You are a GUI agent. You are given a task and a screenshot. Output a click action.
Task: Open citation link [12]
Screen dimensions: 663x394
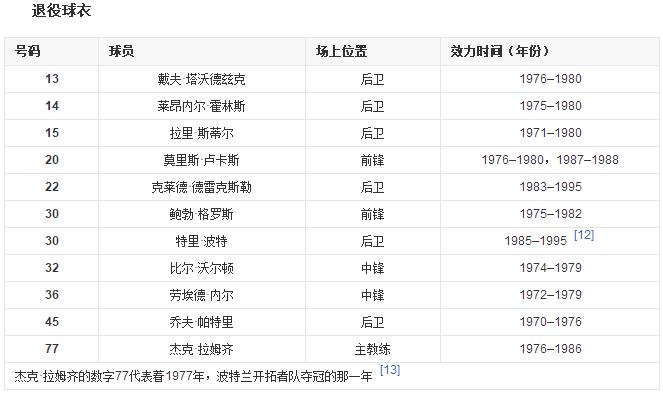point(584,235)
